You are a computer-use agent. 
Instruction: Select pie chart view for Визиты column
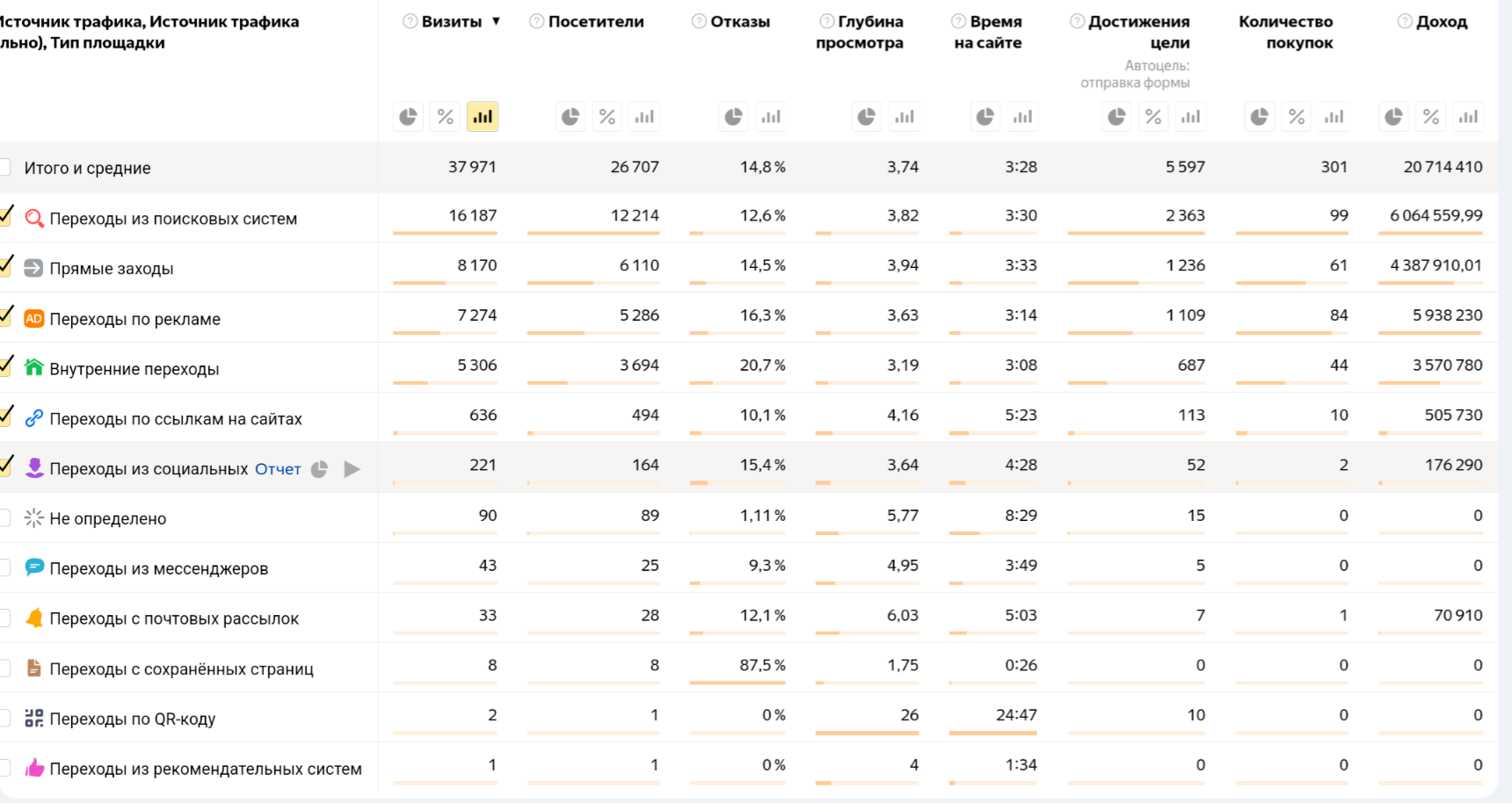pos(408,117)
